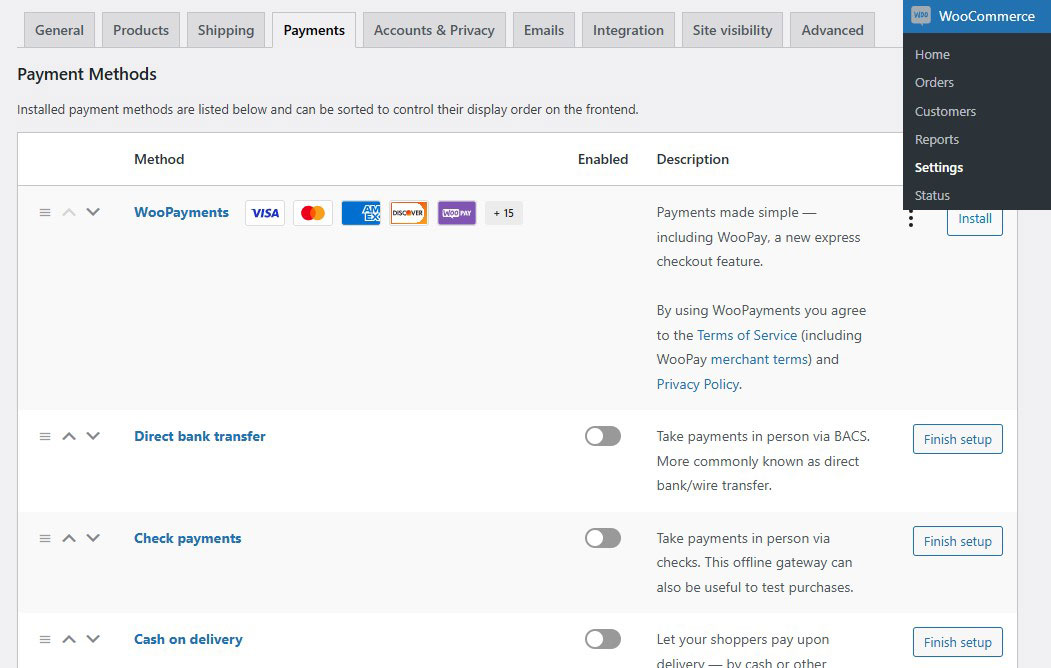Image resolution: width=1051 pixels, height=668 pixels.
Task: Click Finish setup for Direct bank transfer
Action: (x=957, y=440)
